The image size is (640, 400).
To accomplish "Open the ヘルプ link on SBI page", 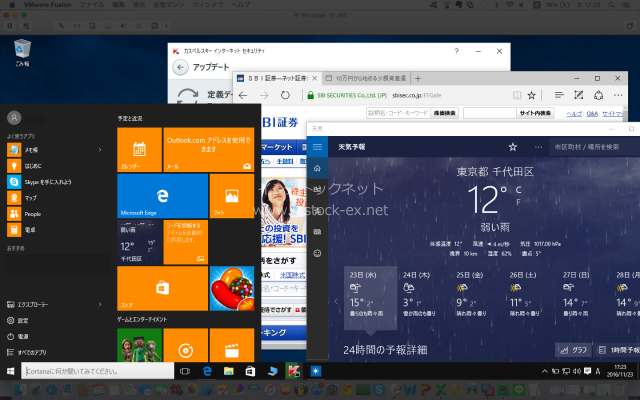I will tap(574, 114).
